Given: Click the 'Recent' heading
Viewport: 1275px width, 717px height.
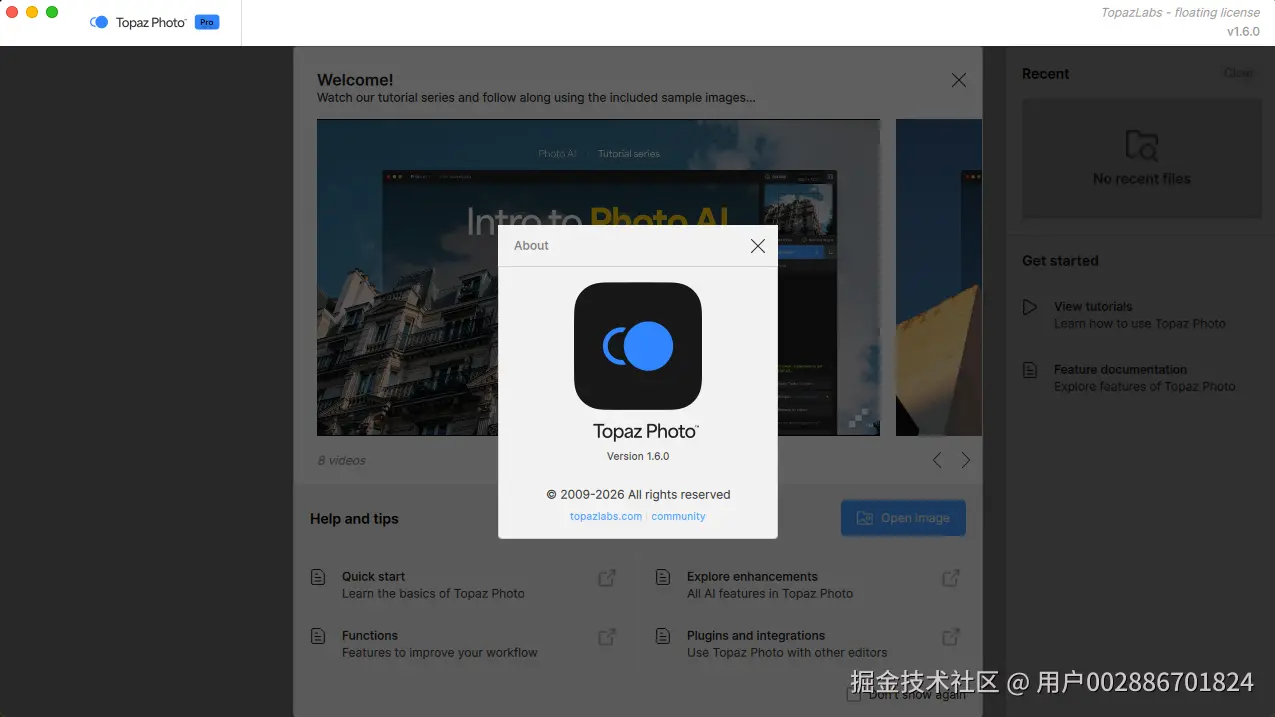Looking at the screenshot, I should 1045,74.
